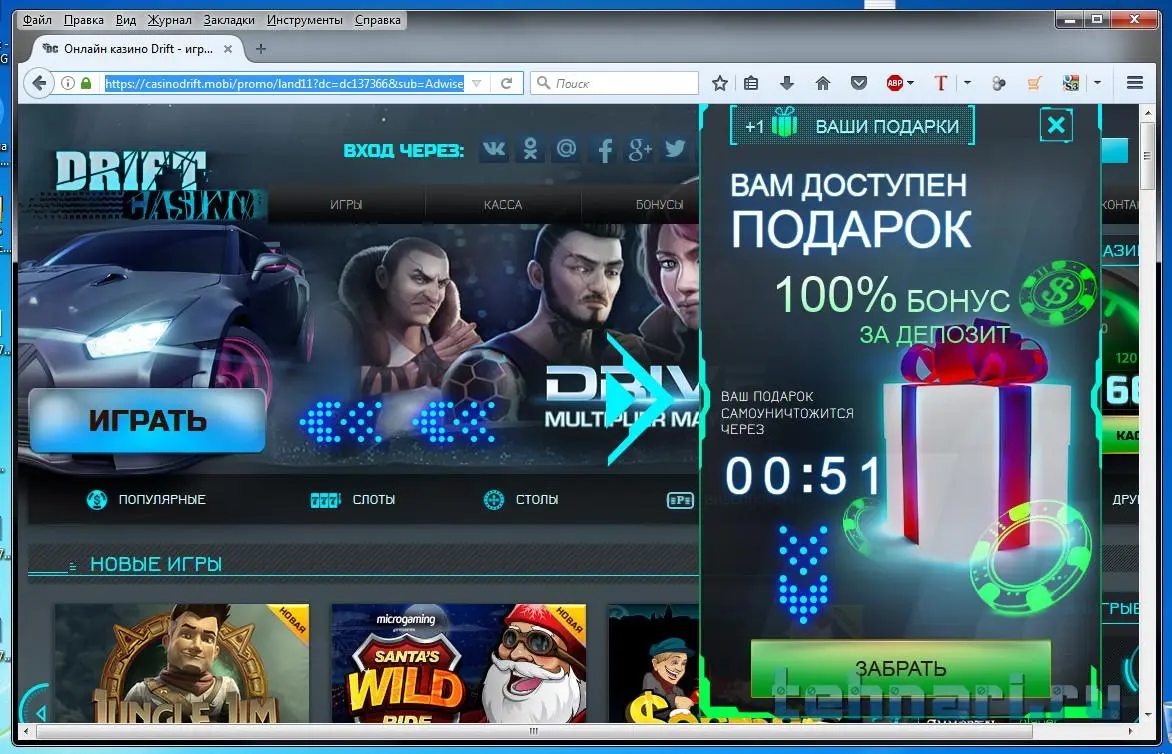Viewport: 1172px width, 754px height.
Task: Open the Правка menu
Action: (x=84, y=20)
